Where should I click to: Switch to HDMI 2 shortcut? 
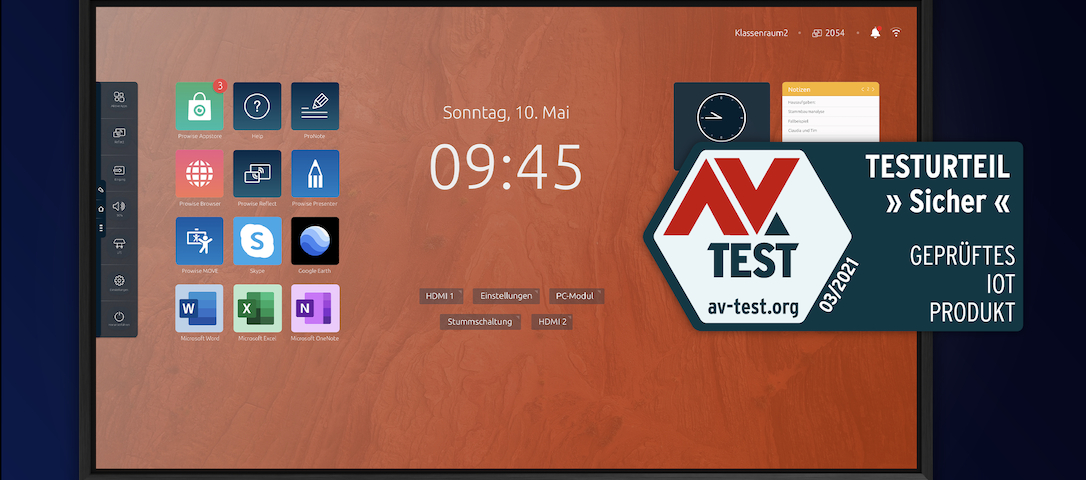(551, 321)
